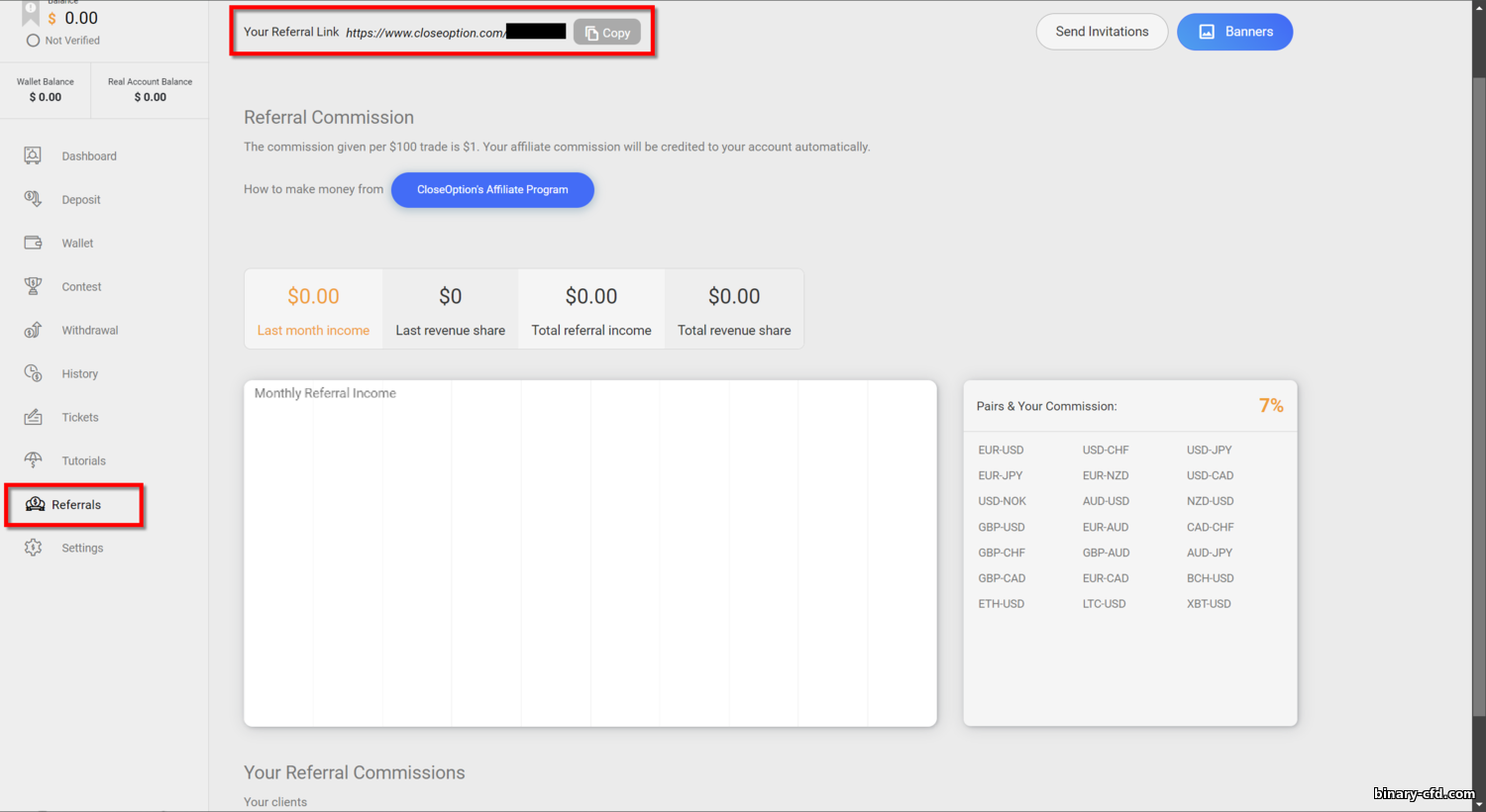Screen dimensions: 1486x812
Task: Click the Wallet icon in sidebar
Action: click(x=33, y=243)
